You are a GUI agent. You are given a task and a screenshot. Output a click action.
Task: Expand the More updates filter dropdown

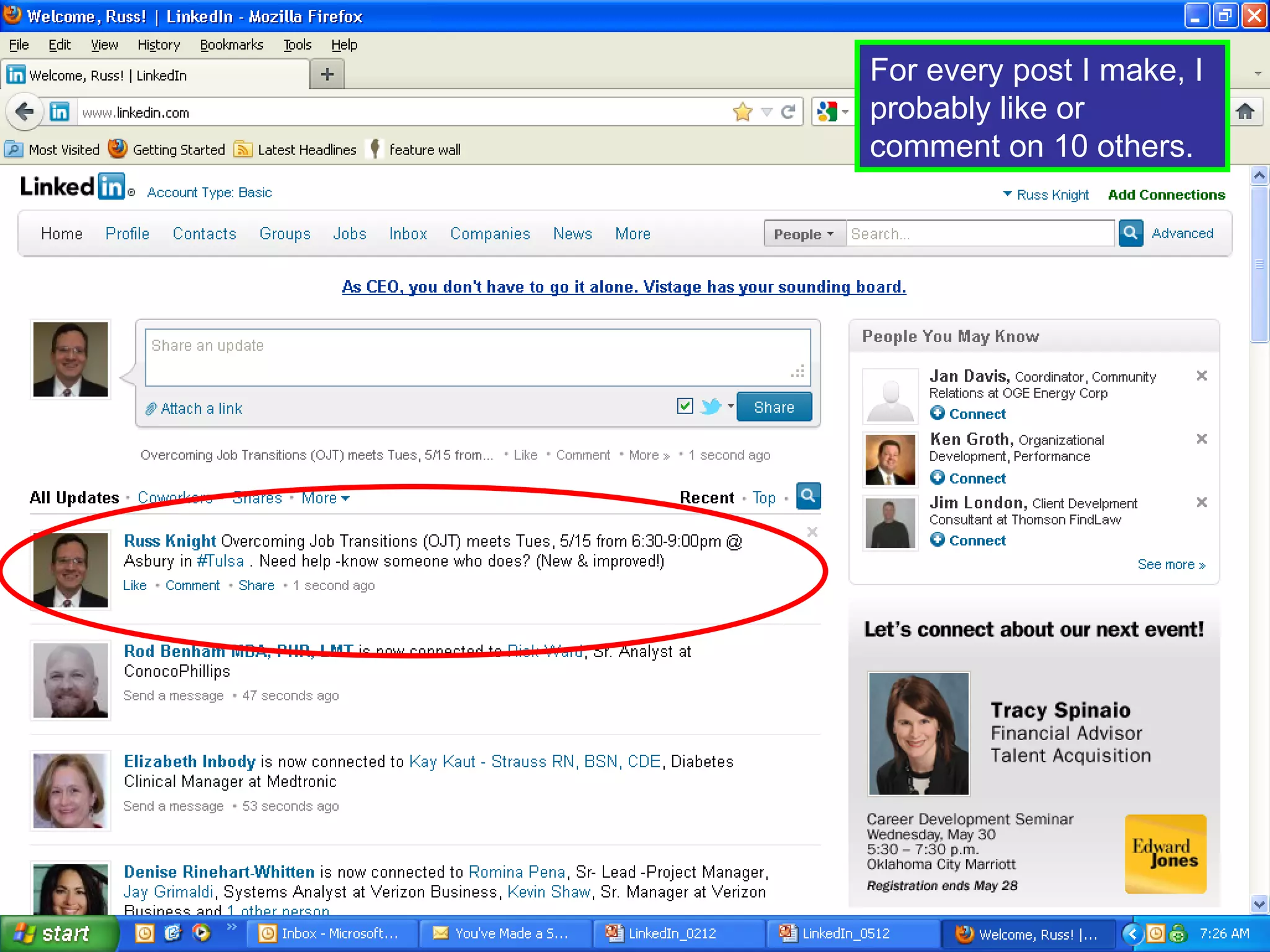(326, 498)
